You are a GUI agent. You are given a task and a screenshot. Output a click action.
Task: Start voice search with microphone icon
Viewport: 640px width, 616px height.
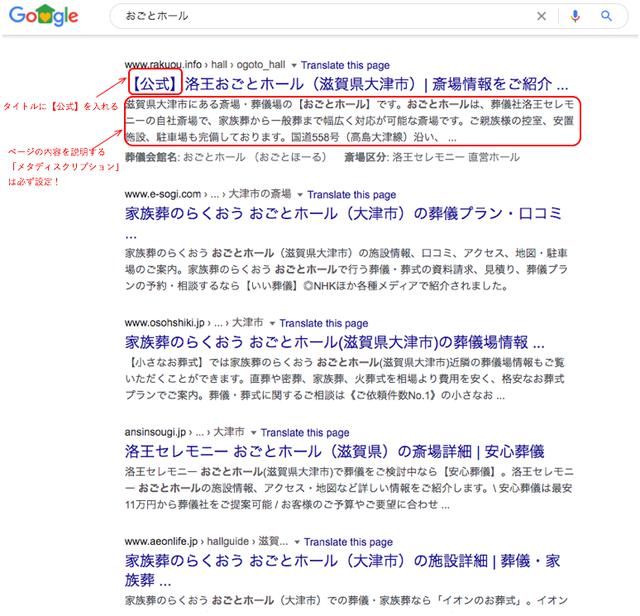point(575,16)
